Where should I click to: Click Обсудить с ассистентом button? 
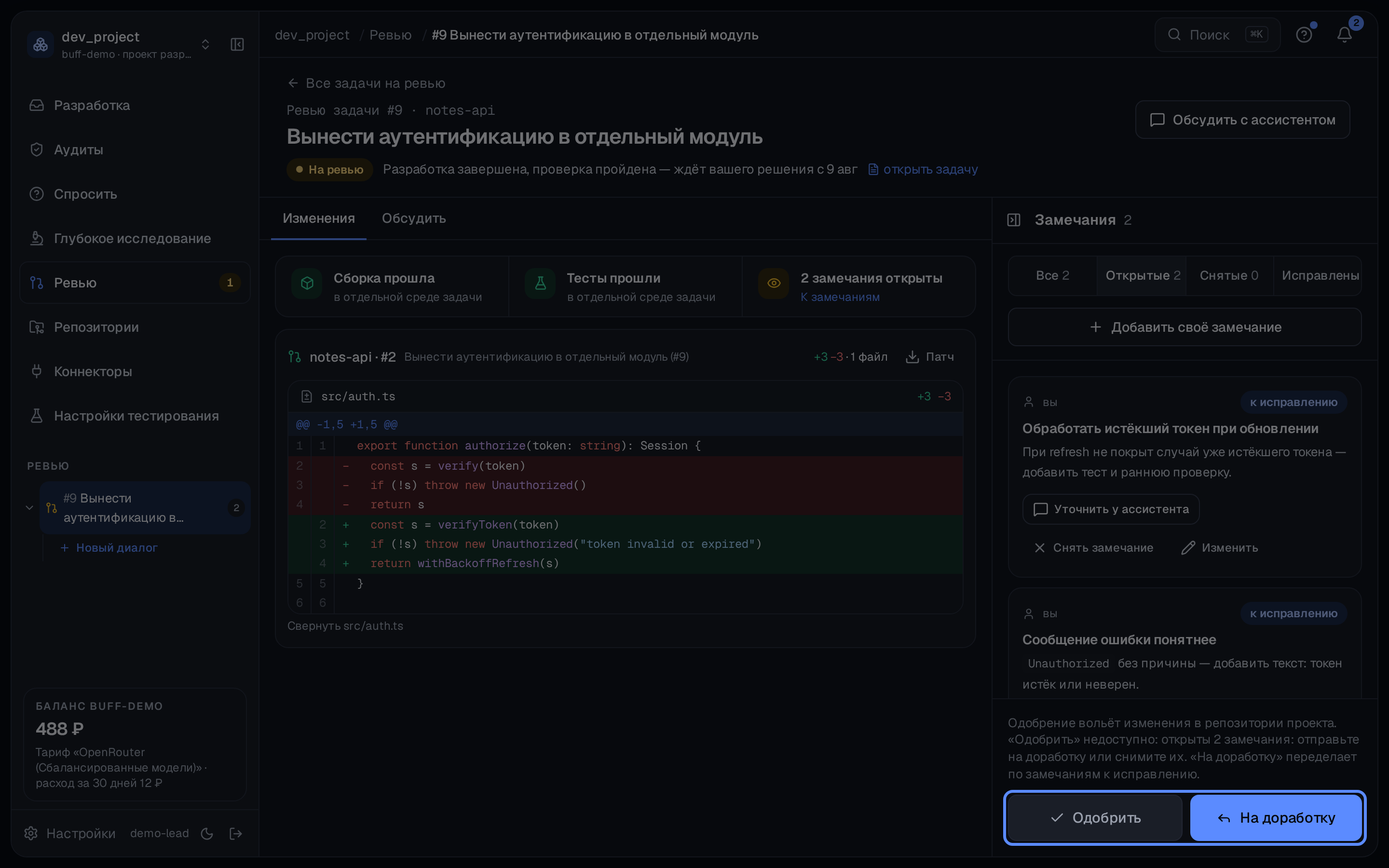[1243, 120]
